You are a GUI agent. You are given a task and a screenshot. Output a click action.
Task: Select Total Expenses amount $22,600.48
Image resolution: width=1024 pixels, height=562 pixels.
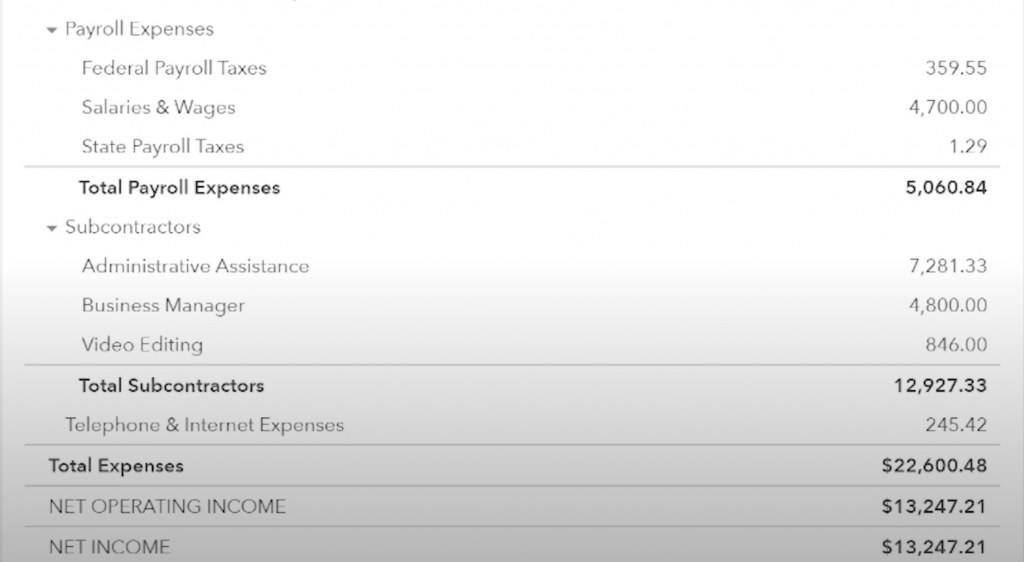pos(934,466)
